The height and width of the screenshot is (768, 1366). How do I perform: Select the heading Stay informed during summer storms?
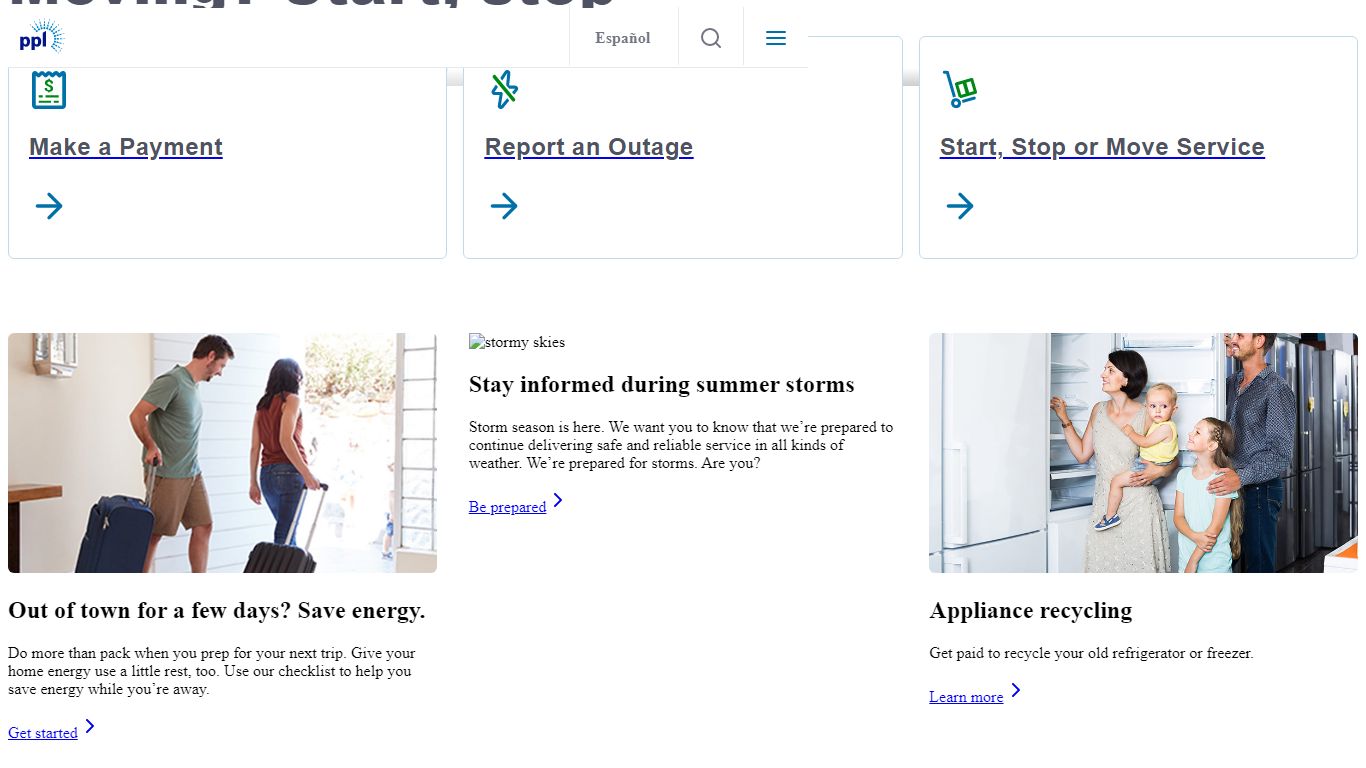coord(662,385)
